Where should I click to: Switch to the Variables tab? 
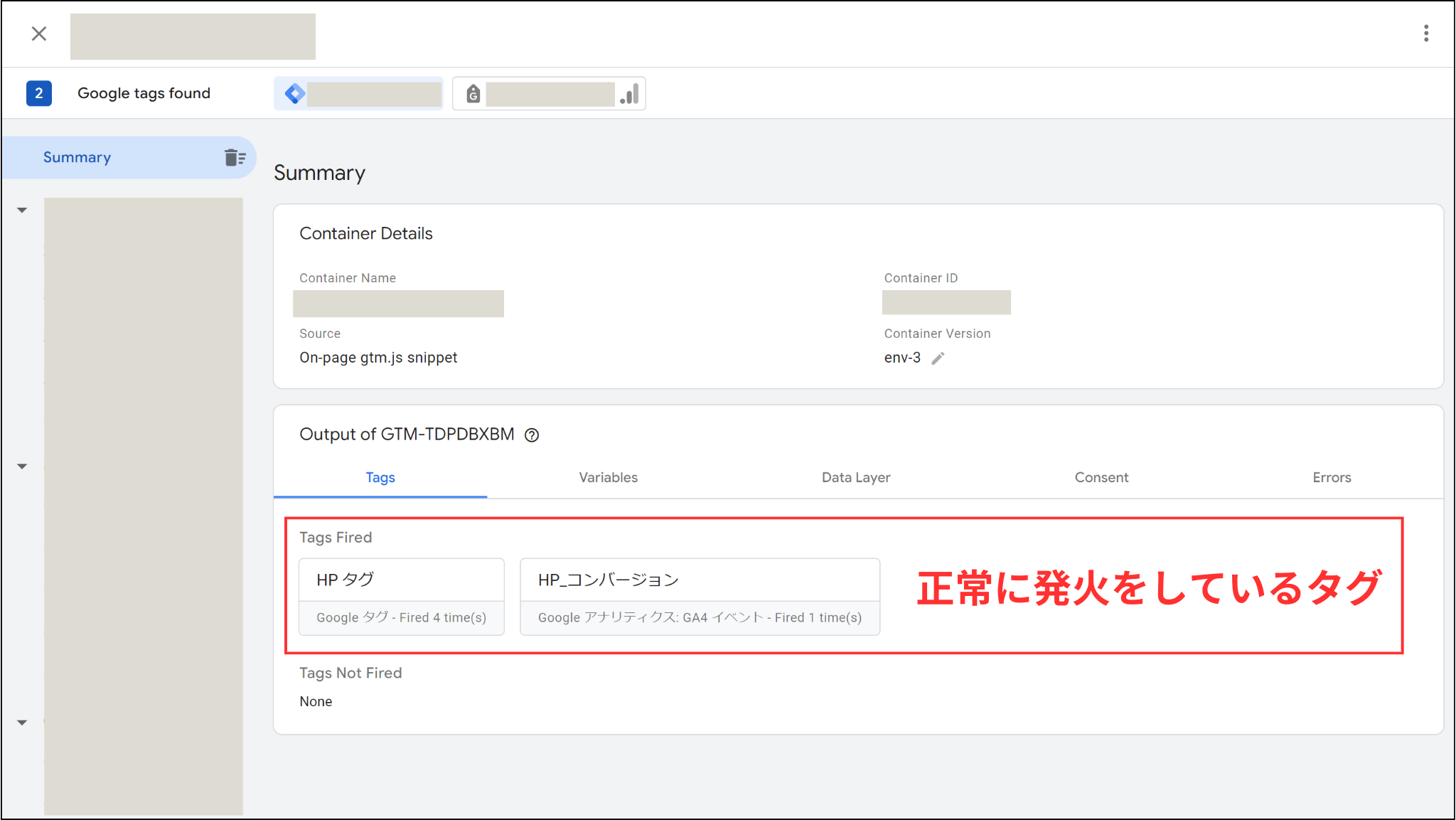tap(608, 477)
